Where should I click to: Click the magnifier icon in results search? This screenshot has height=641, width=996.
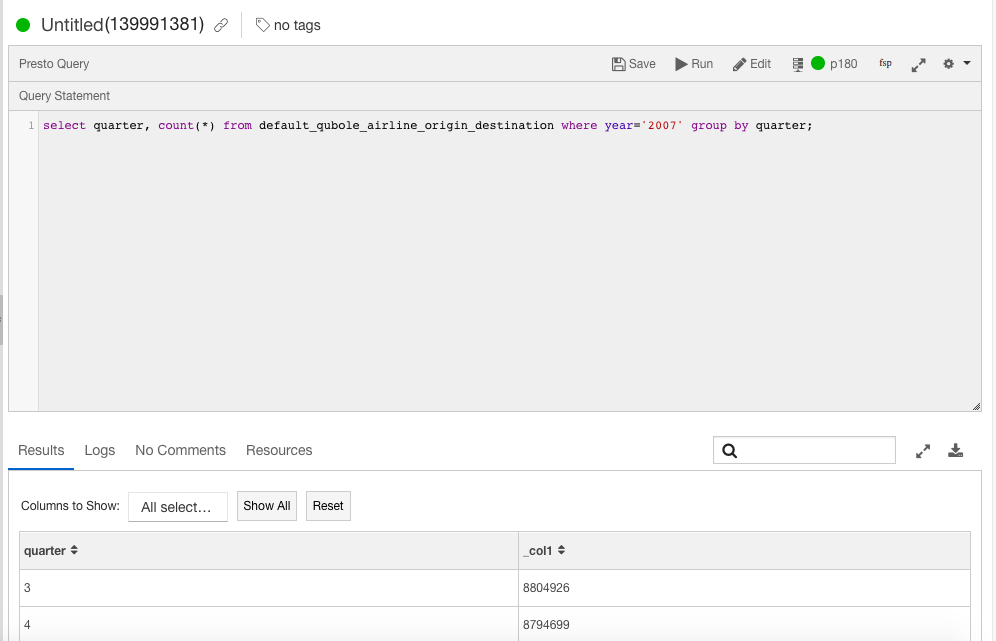[730, 450]
